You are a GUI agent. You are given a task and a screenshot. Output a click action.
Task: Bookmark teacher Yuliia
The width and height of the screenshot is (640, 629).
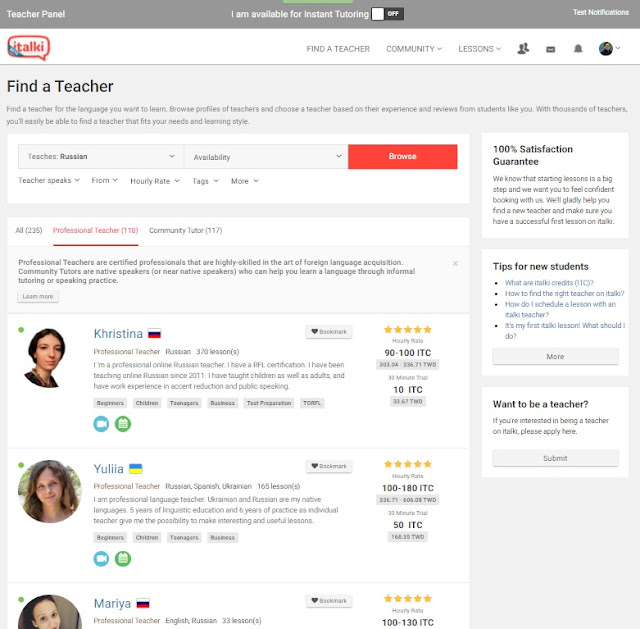point(329,466)
